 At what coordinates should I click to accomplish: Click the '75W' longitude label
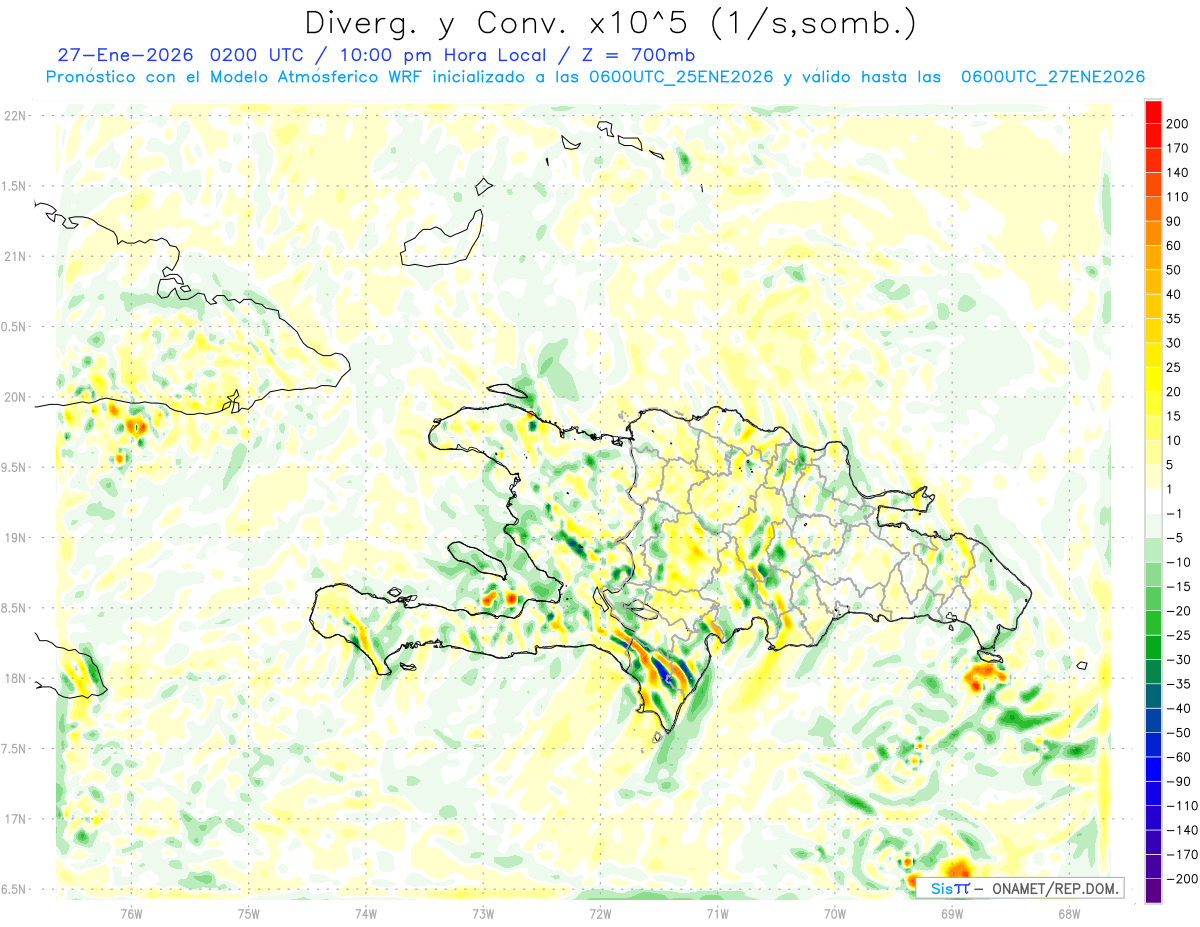tap(249, 913)
